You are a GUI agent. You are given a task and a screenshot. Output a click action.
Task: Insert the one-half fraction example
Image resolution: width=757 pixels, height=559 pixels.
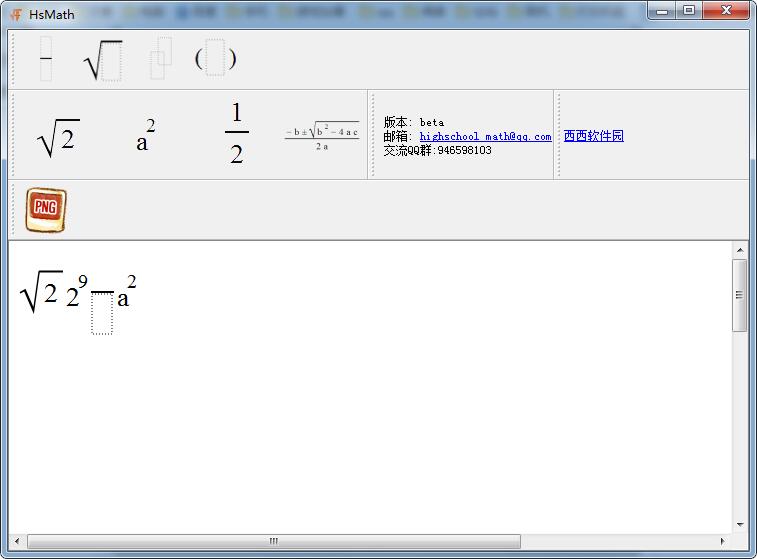[237, 133]
